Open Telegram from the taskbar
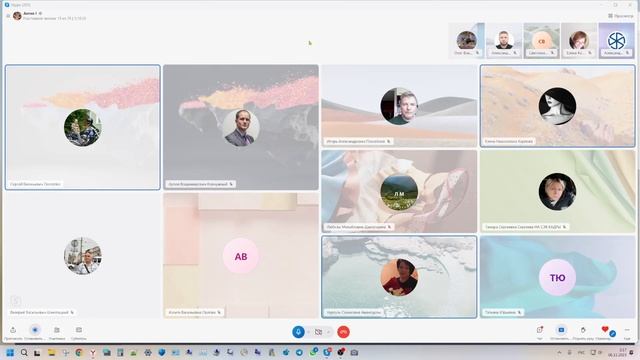The width and height of the screenshot is (640, 360). click(299, 353)
